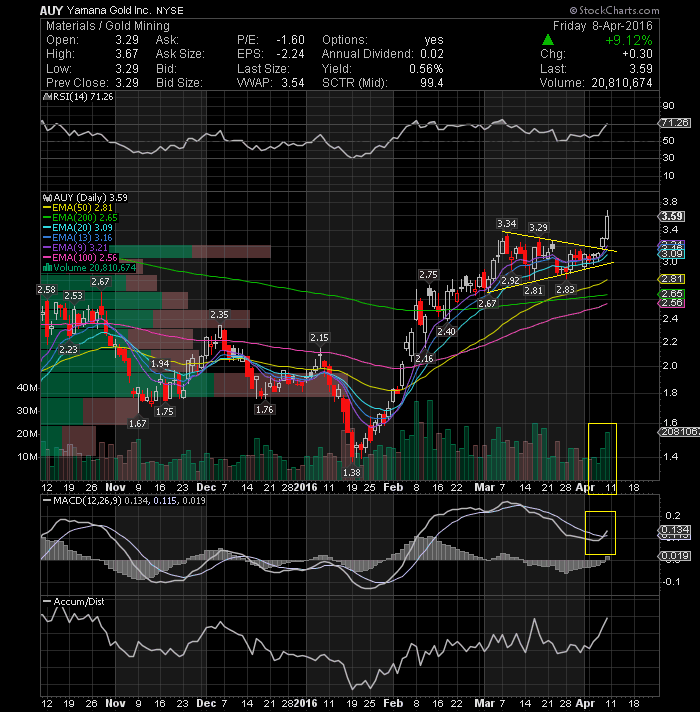Click the green Volume 20,810,674 legend text
Image resolution: width=700 pixels, height=712 pixels.
tap(94, 267)
